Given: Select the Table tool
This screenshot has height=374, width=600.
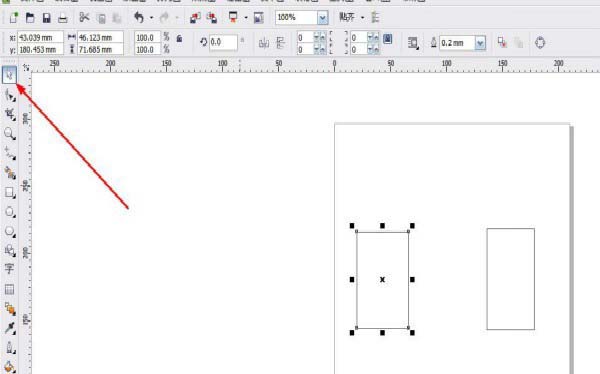Looking at the screenshot, I should (10, 289).
